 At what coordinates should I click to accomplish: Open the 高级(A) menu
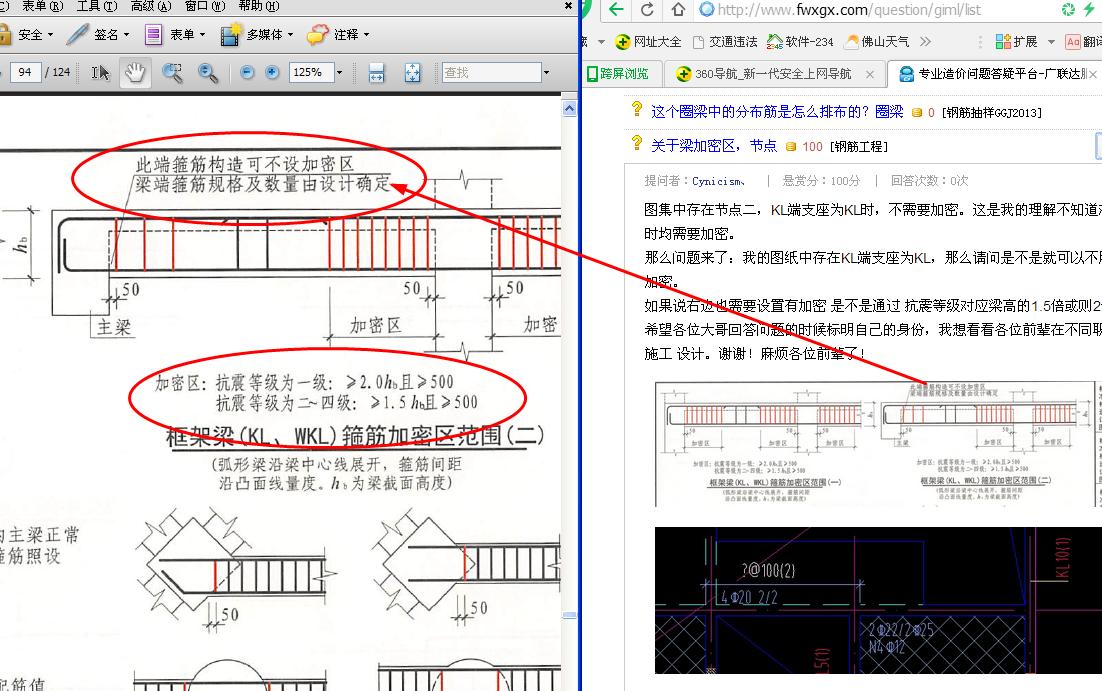pyautogui.click(x=151, y=6)
